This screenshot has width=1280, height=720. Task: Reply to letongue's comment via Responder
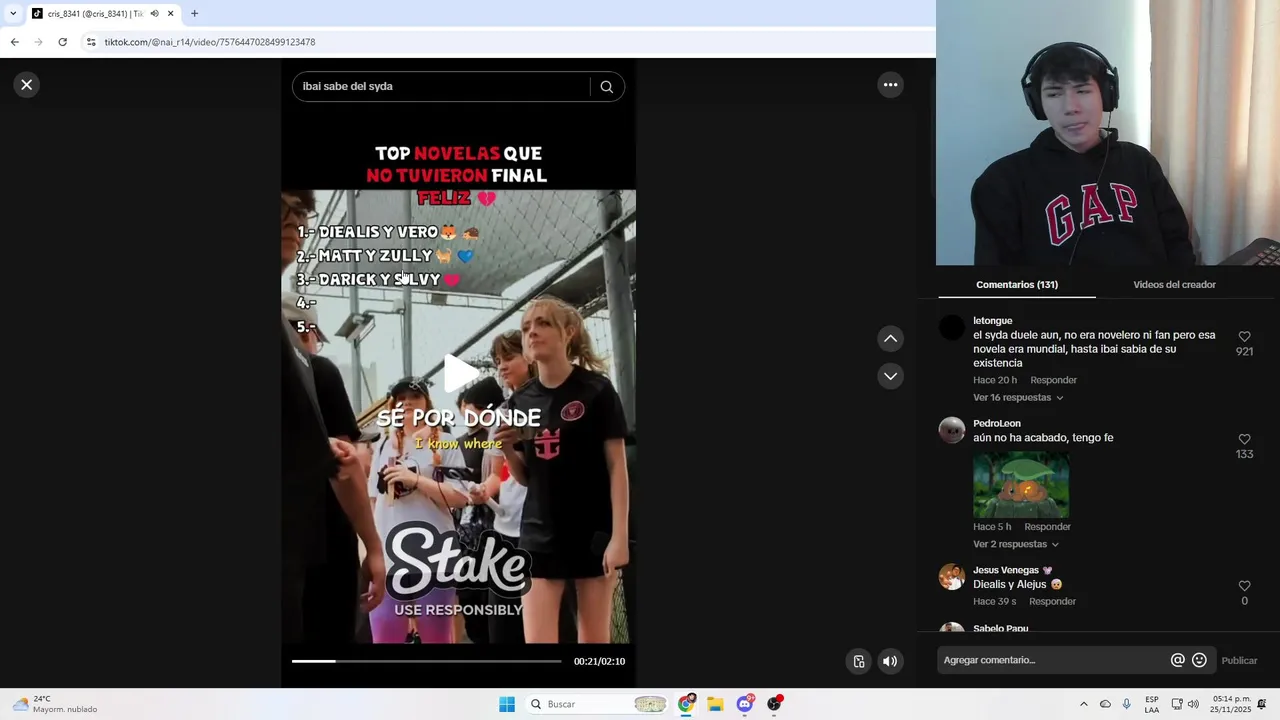point(1053,380)
